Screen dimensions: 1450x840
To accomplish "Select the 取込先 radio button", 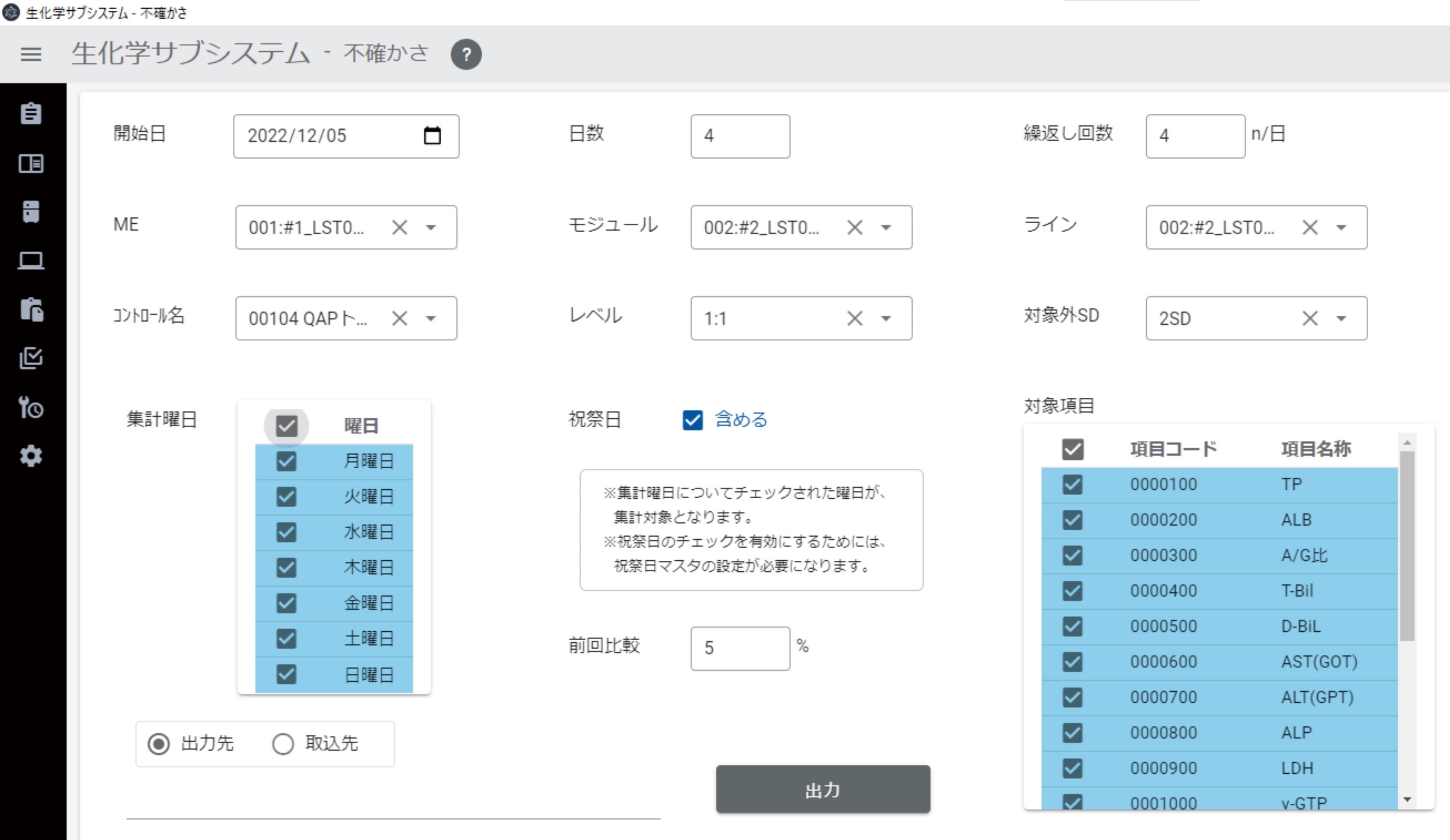I will [283, 744].
